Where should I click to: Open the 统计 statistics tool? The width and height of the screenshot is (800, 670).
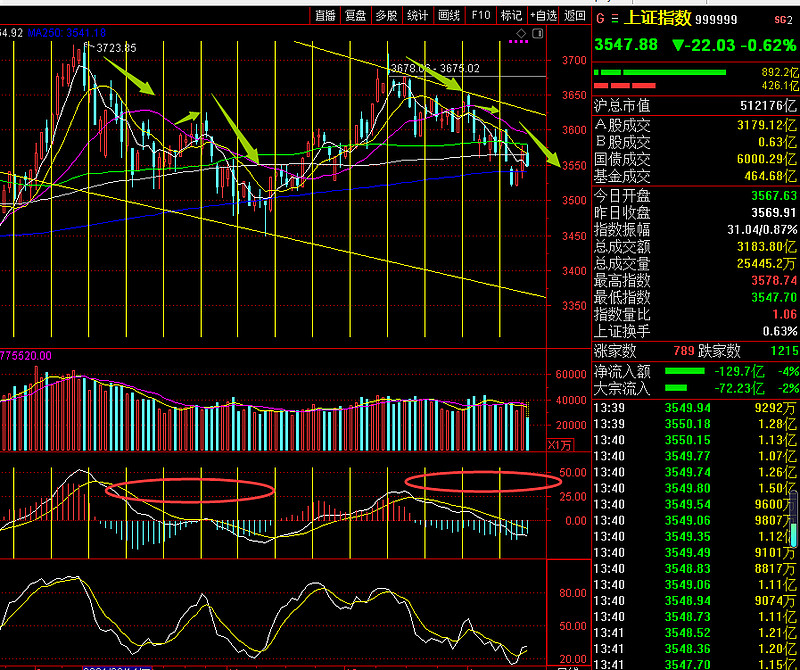(x=418, y=15)
